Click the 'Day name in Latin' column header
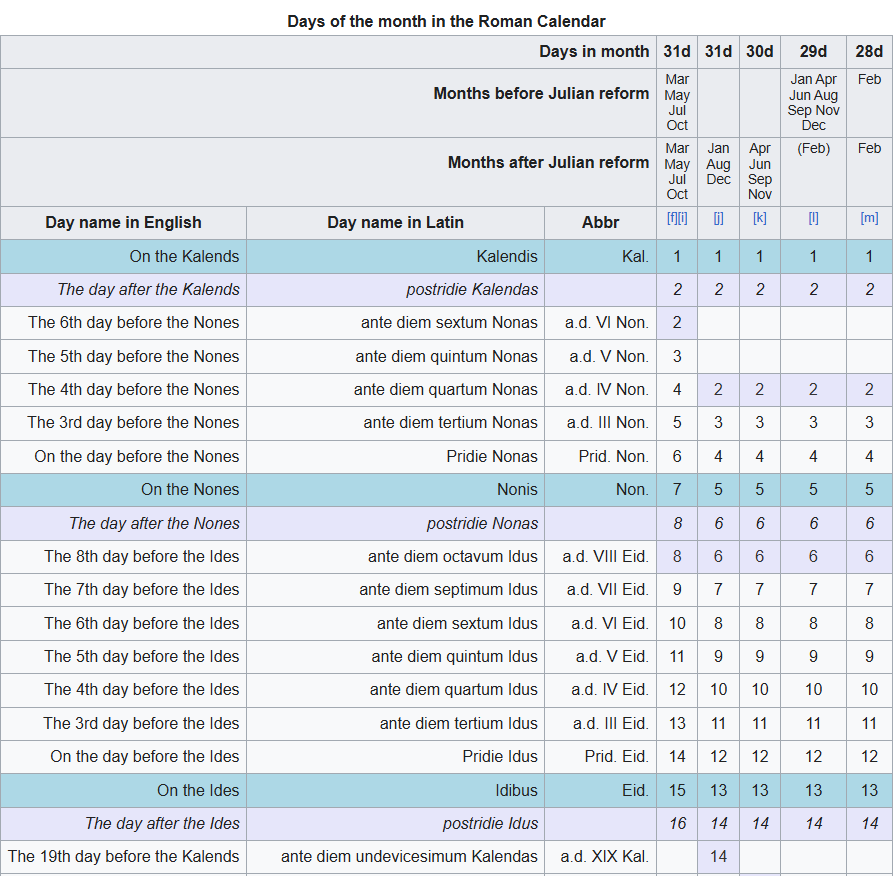The image size is (894, 876). tap(395, 222)
